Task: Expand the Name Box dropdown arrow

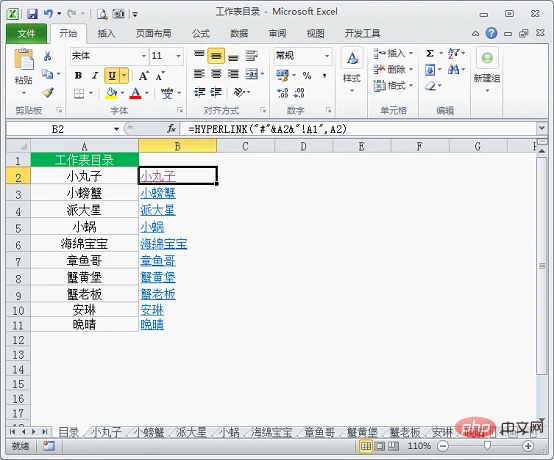Action: pos(116,129)
